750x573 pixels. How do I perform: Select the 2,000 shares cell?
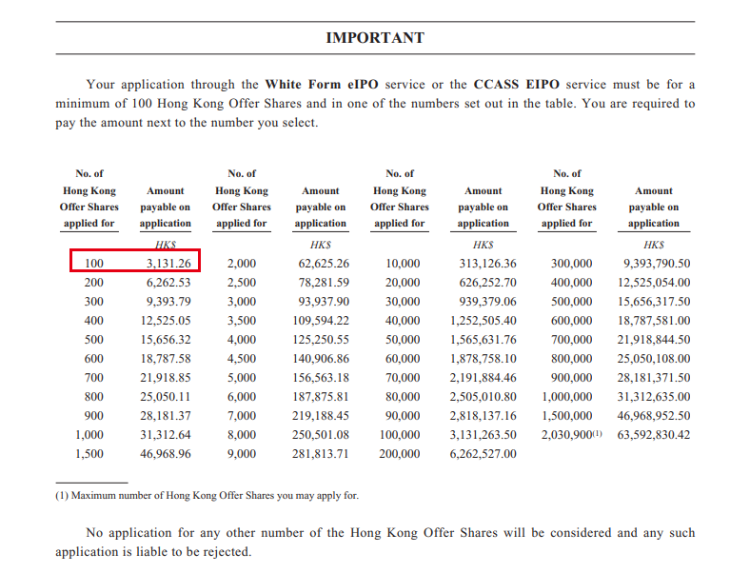[x=244, y=263]
